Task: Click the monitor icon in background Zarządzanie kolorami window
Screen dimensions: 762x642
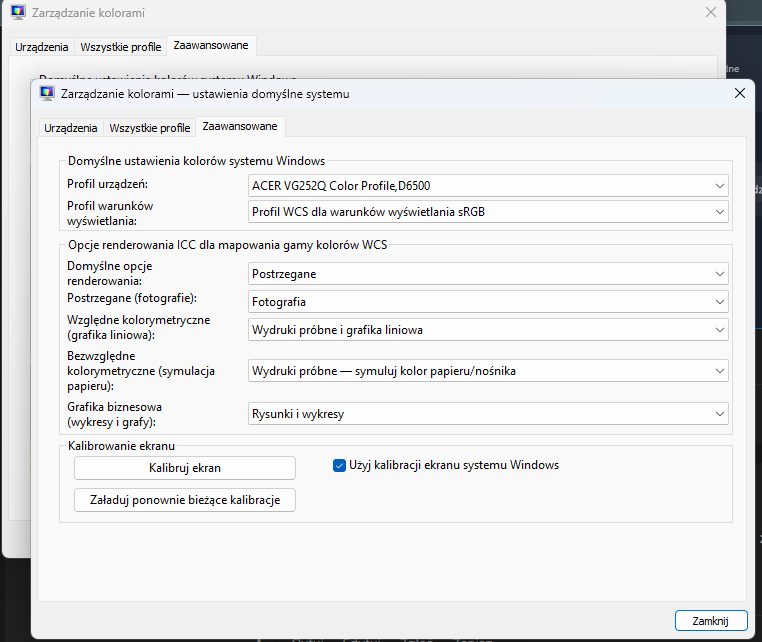Action: pyautogui.click(x=18, y=12)
